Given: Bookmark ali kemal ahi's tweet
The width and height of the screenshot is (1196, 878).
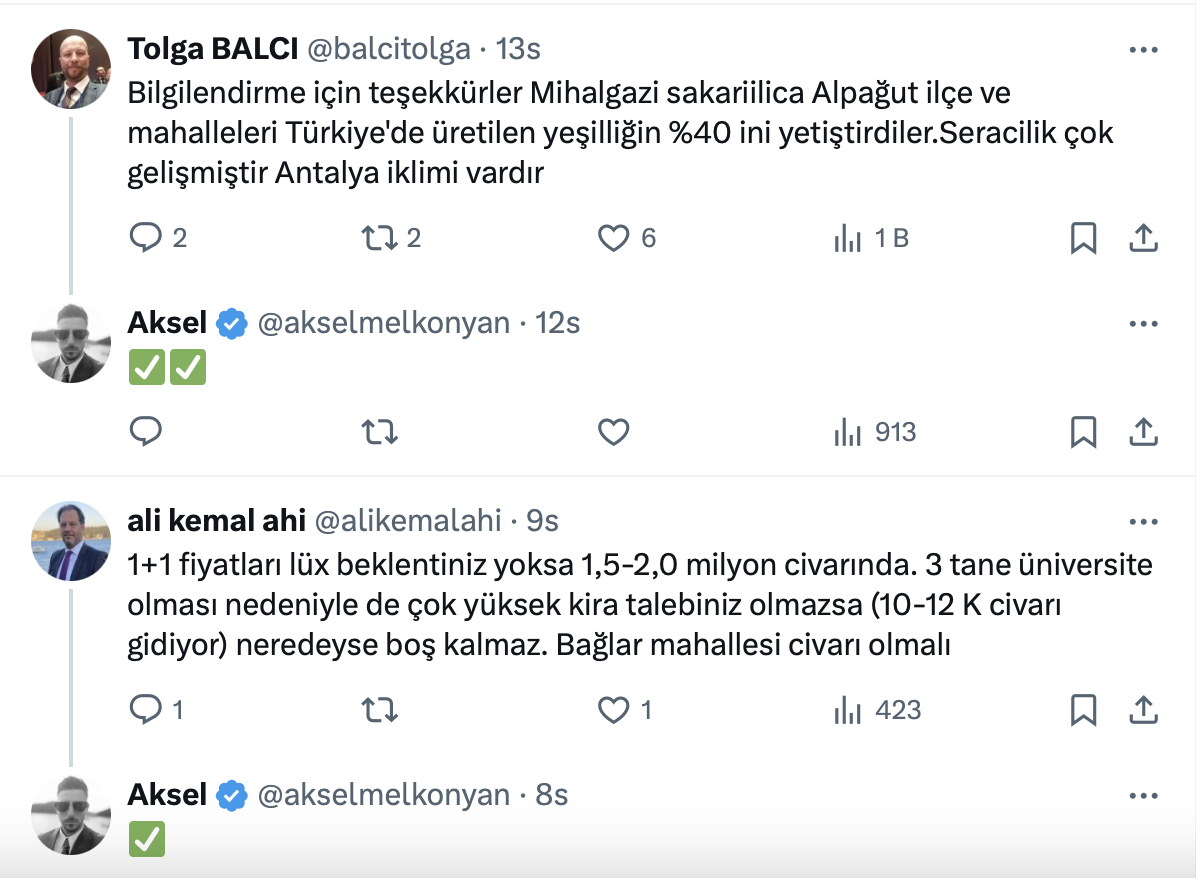Looking at the screenshot, I should coord(1084,710).
